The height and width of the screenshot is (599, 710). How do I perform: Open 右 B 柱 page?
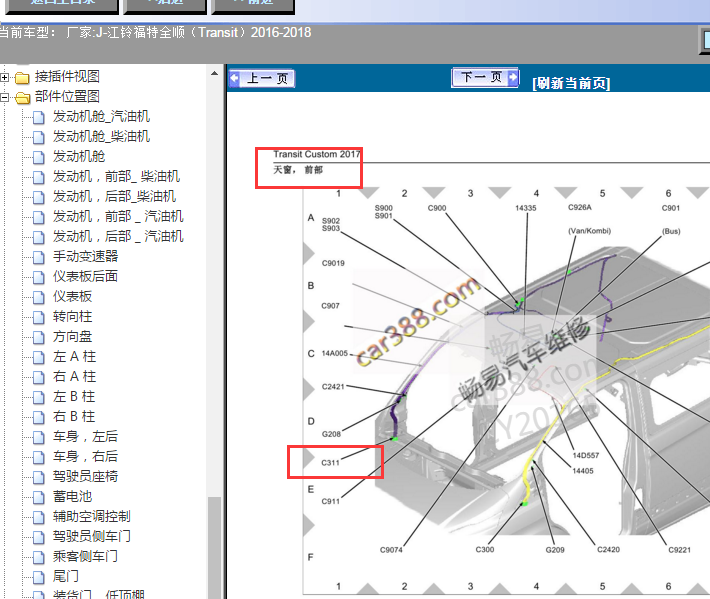click(74, 416)
